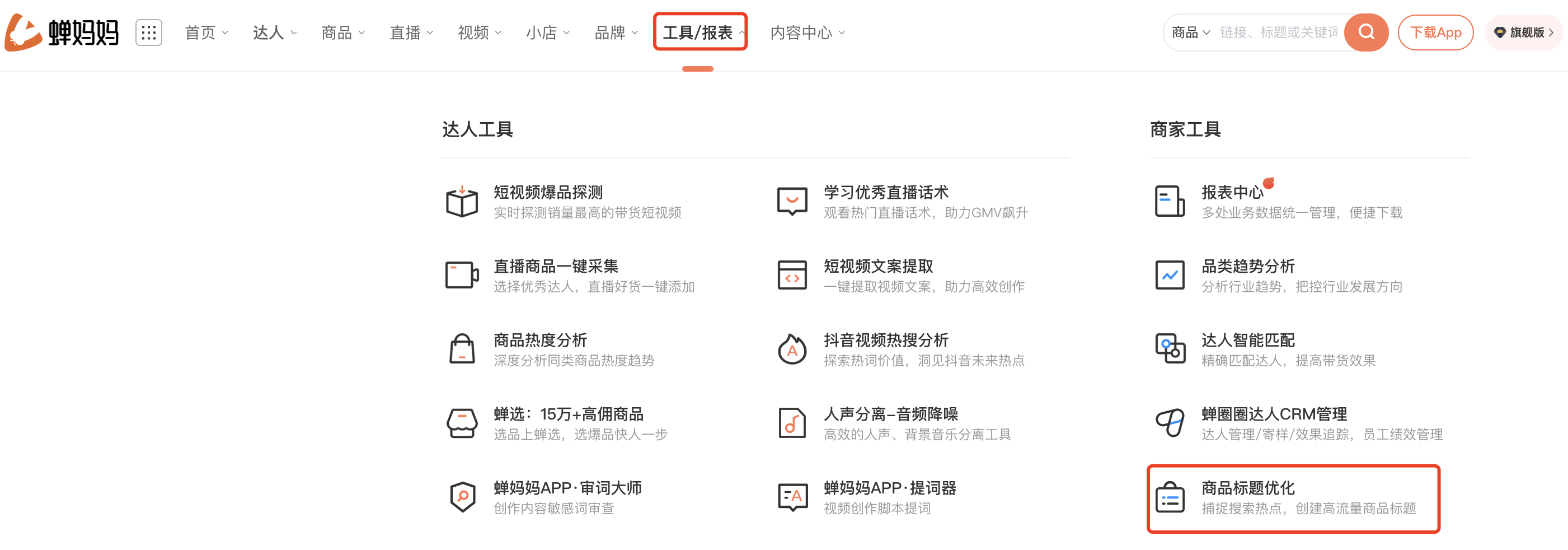Click the 下载App button
The width and height of the screenshot is (1568, 550).
coord(1435,32)
